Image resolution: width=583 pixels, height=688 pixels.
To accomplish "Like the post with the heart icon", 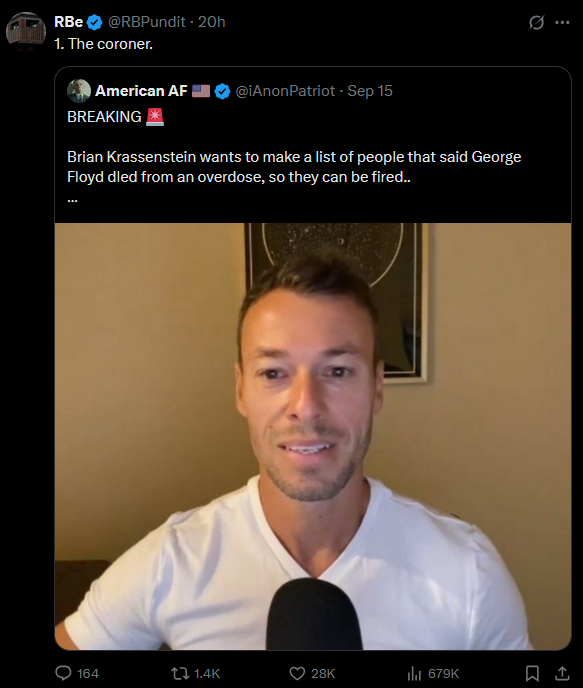I will pyautogui.click(x=297, y=673).
